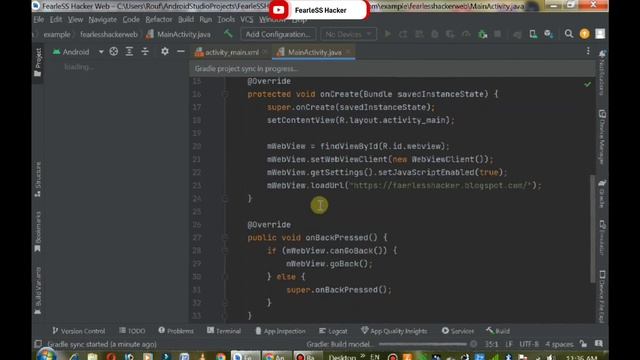This screenshot has width=640, height=360.
Task: Click the Search Everywhere magnifier icon
Action: point(569,34)
